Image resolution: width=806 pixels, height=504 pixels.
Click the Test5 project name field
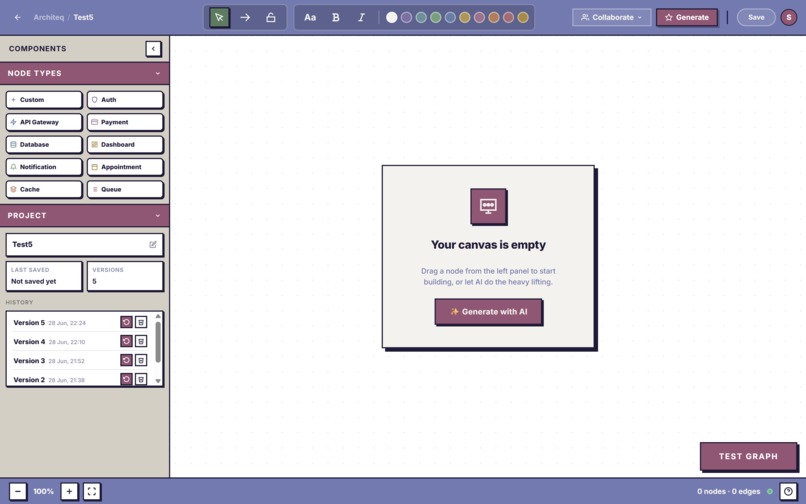coord(85,245)
